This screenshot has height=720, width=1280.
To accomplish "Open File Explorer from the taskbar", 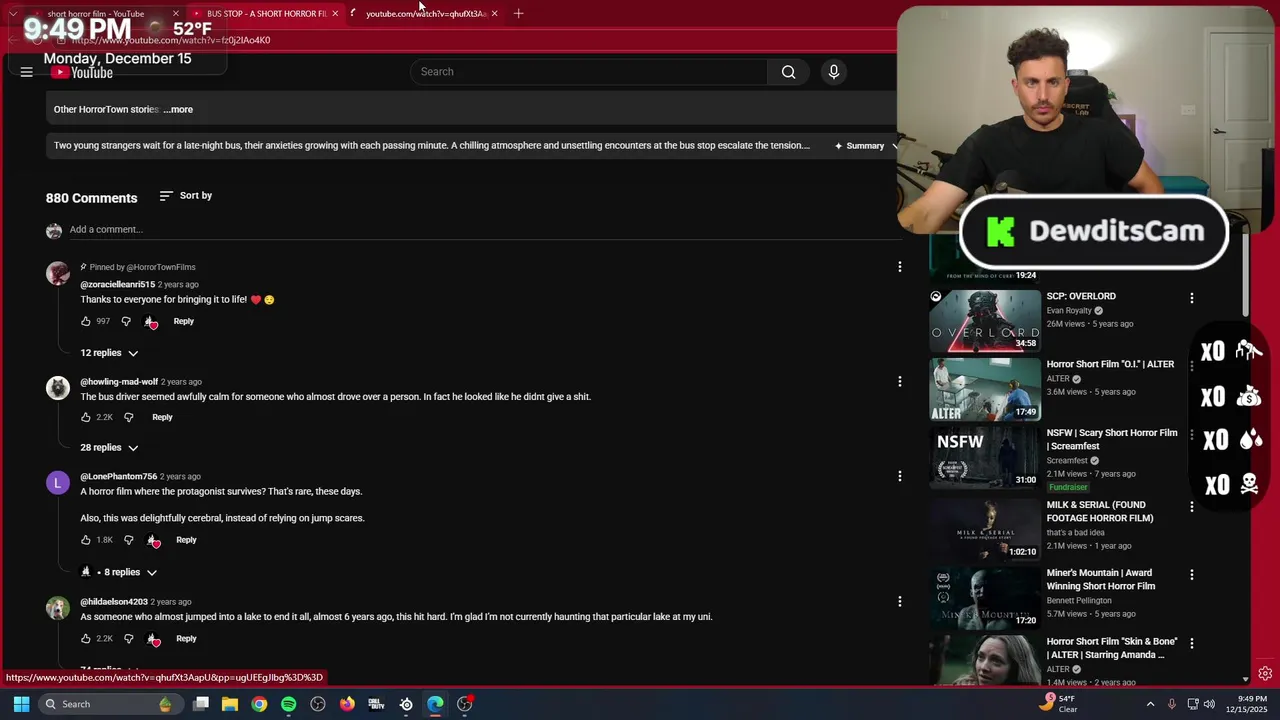I will (230, 704).
